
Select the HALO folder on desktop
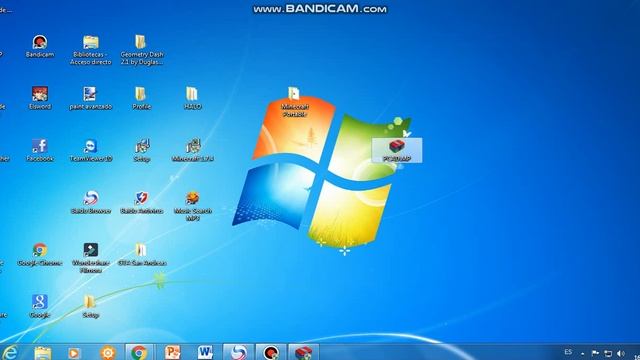click(192, 98)
